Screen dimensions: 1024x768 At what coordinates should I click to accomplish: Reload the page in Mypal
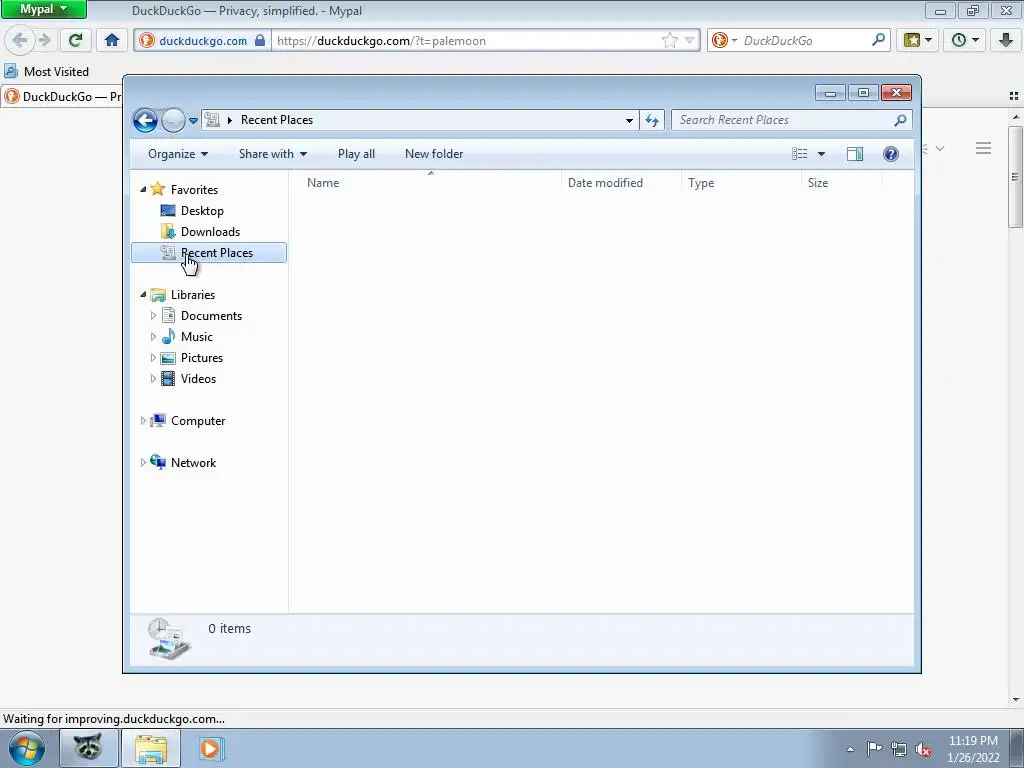click(x=75, y=40)
